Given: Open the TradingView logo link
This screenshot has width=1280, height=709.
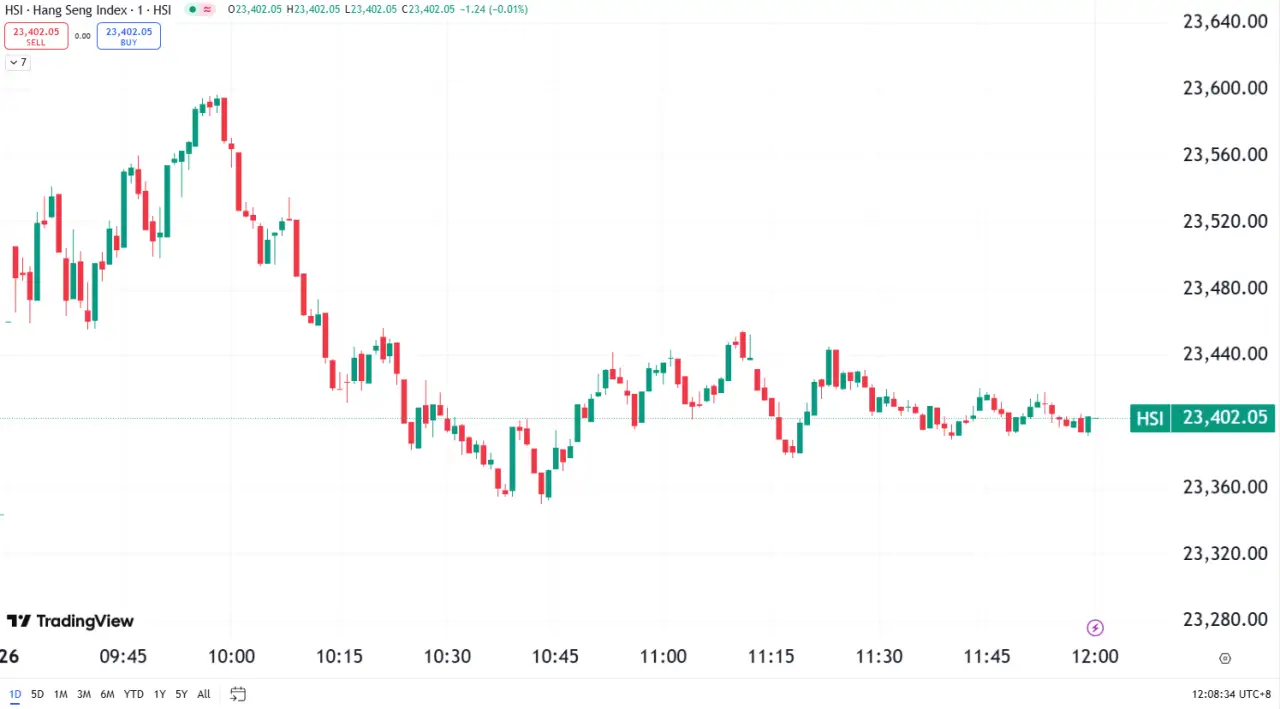Looking at the screenshot, I should [70, 621].
